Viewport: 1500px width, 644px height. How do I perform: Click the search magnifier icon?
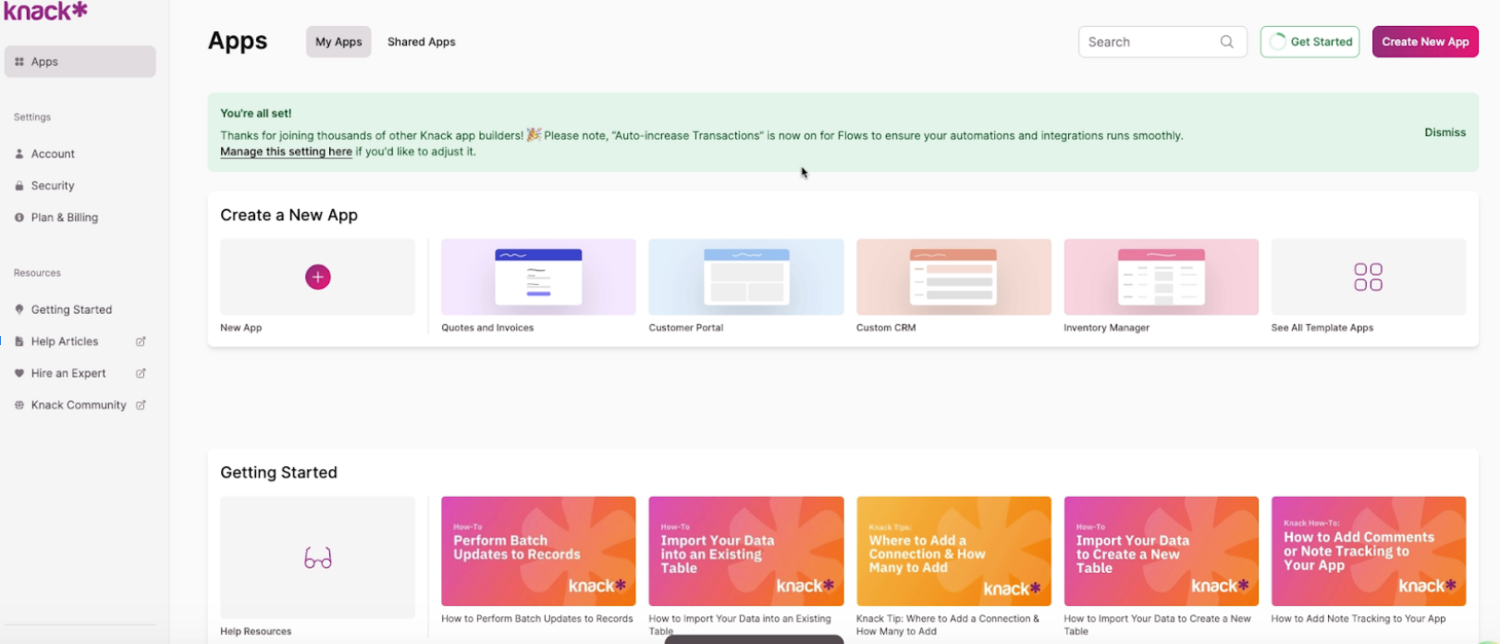pyautogui.click(x=1227, y=42)
